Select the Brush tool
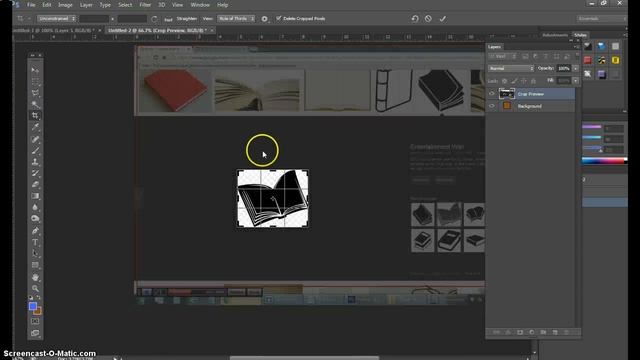The image size is (640, 360). pyautogui.click(x=35, y=151)
